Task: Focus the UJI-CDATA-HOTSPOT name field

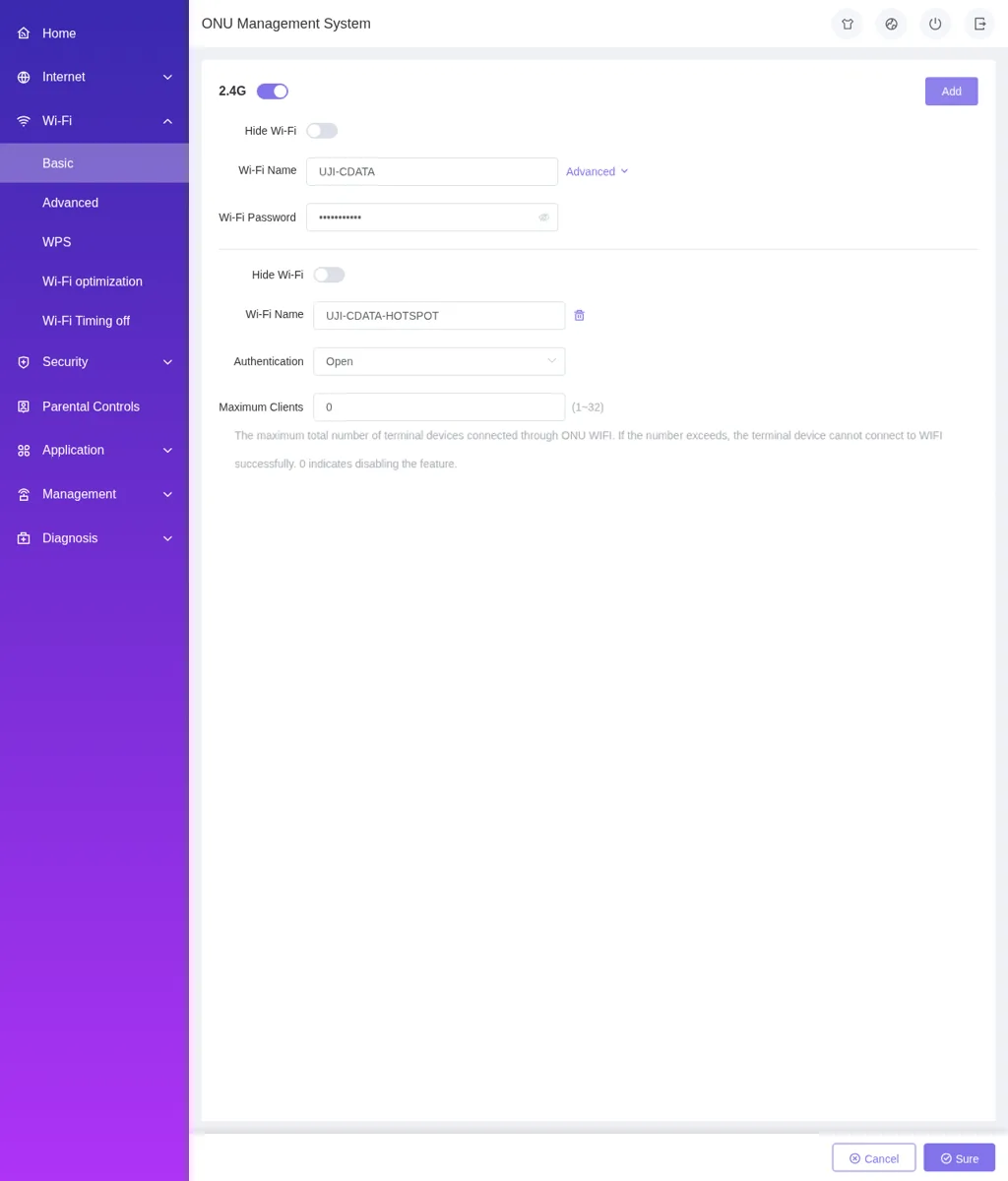Action: tap(439, 315)
